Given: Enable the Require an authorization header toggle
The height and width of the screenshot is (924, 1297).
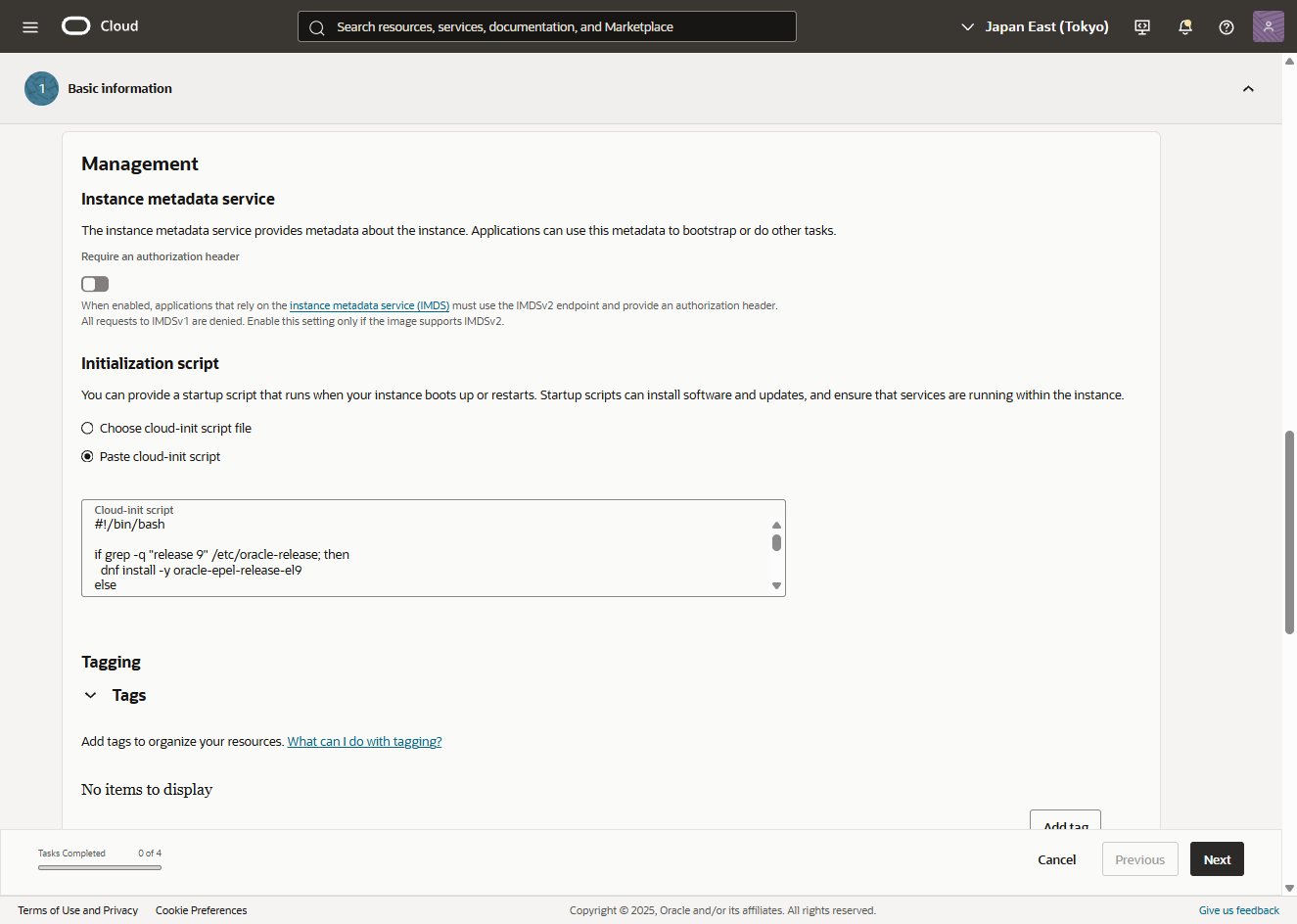Looking at the screenshot, I should [95, 284].
